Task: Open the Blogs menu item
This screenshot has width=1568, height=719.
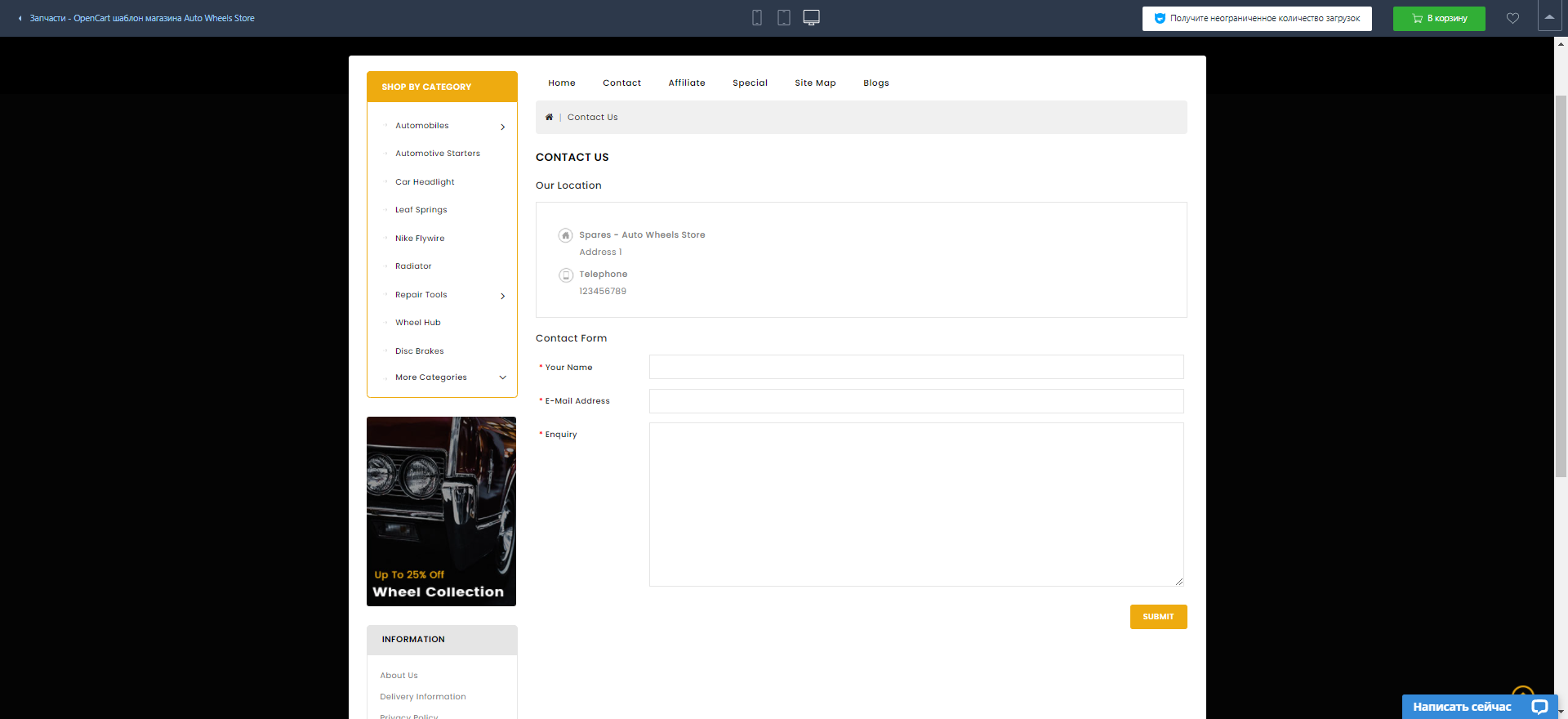Action: point(875,83)
